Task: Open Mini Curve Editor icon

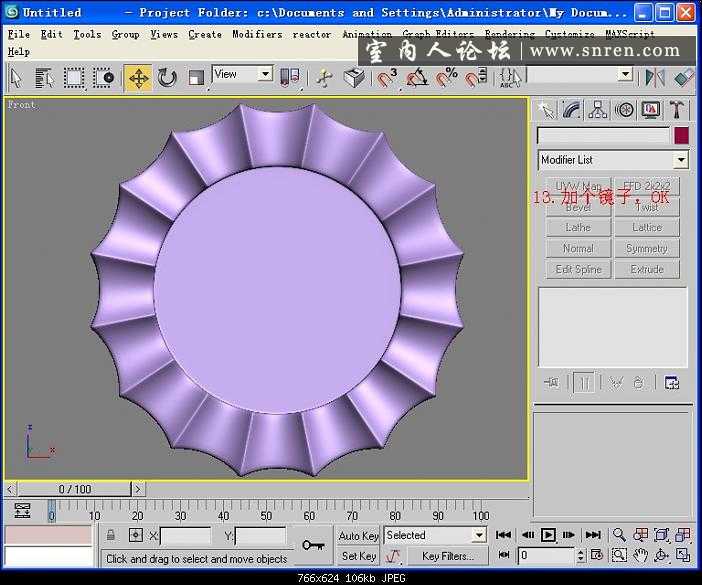Action: pos(22,510)
